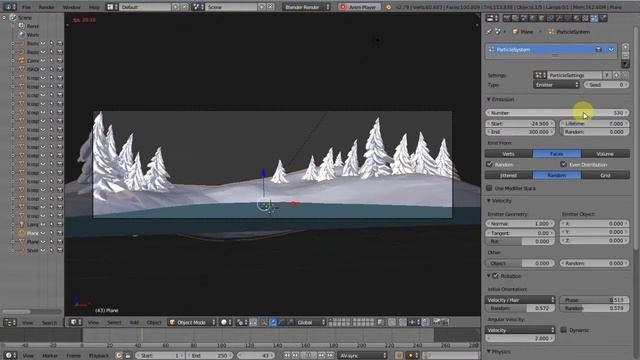Click the F fake user button

[x=607, y=75]
